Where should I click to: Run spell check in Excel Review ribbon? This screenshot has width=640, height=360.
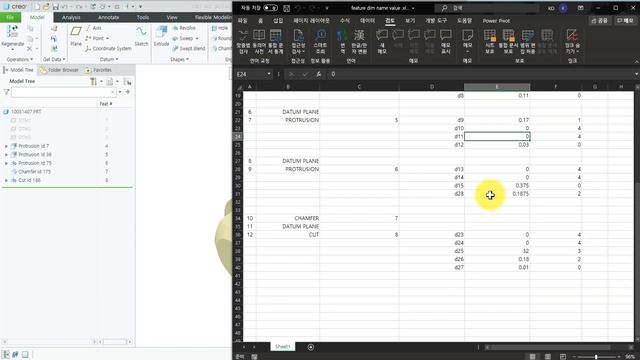pyautogui.click(x=243, y=42)
